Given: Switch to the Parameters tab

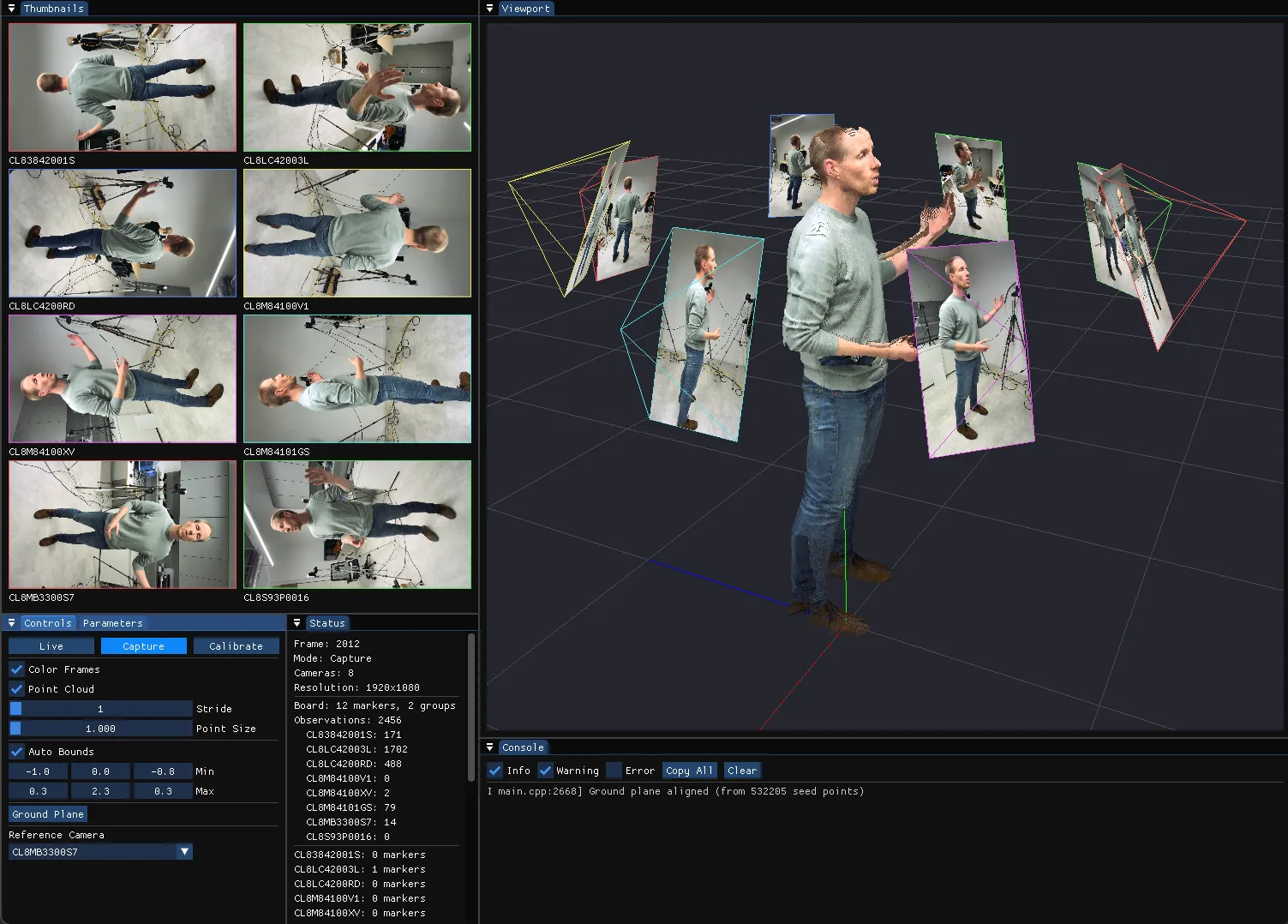Looking at the screenshot, I should pyautogui.click(x=112, y=623).
